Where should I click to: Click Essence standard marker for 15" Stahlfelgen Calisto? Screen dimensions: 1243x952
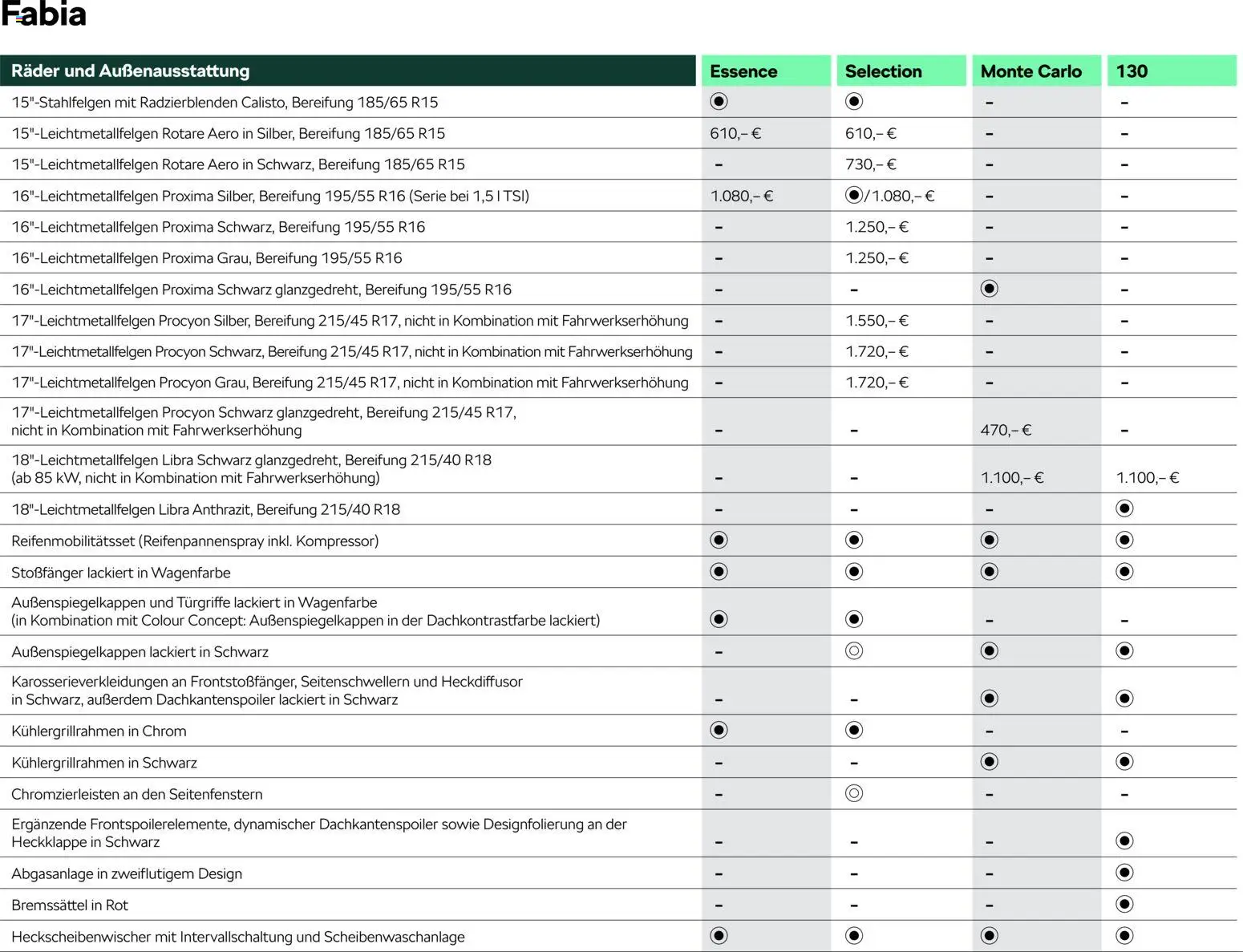tap(719, 101)
